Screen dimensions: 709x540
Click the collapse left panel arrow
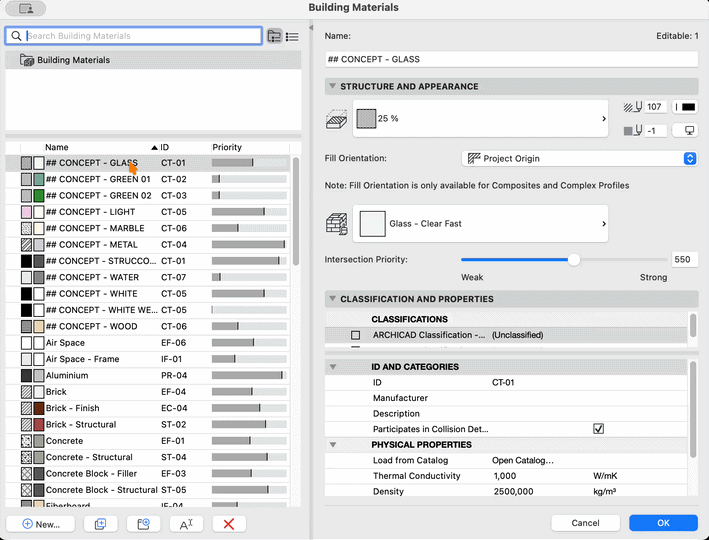(311, 28)
